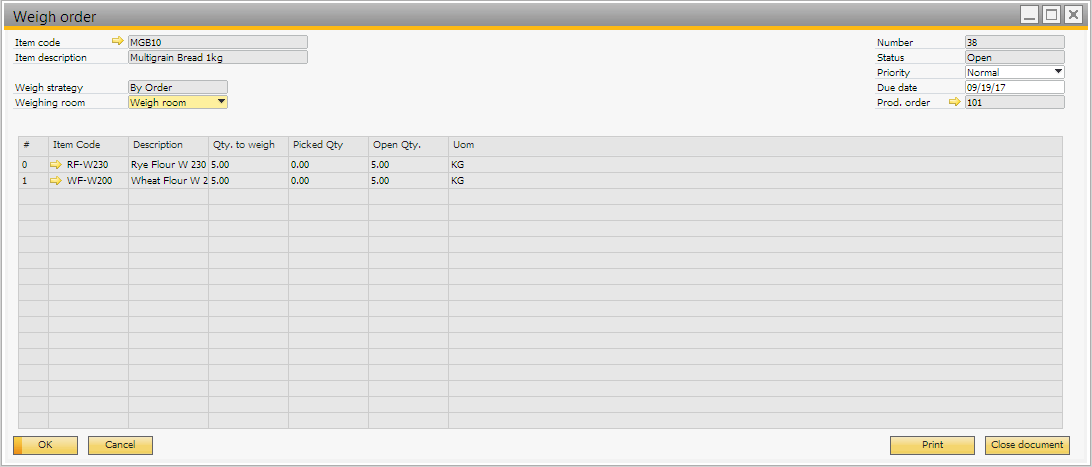The width and height of the screenshot is (1092, 467).
Task: Maximize the Weigh order window
Action: tap(1051, 15)
